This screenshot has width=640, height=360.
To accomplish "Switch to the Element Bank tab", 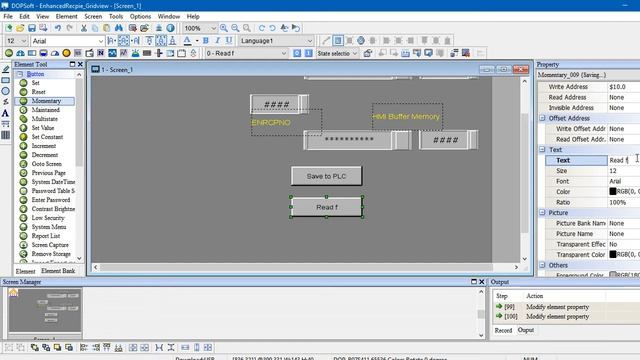I will 58,271.
